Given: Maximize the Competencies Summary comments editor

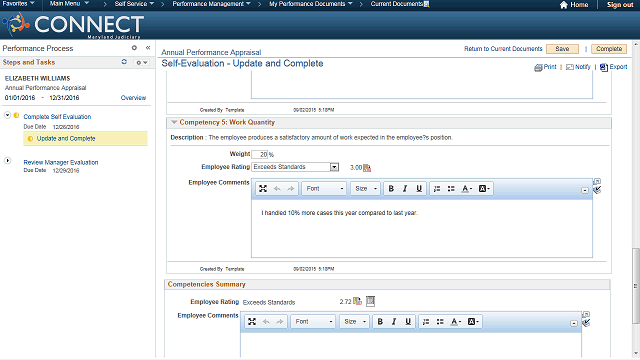Looking at the screenshot, I should pos(252,322).
